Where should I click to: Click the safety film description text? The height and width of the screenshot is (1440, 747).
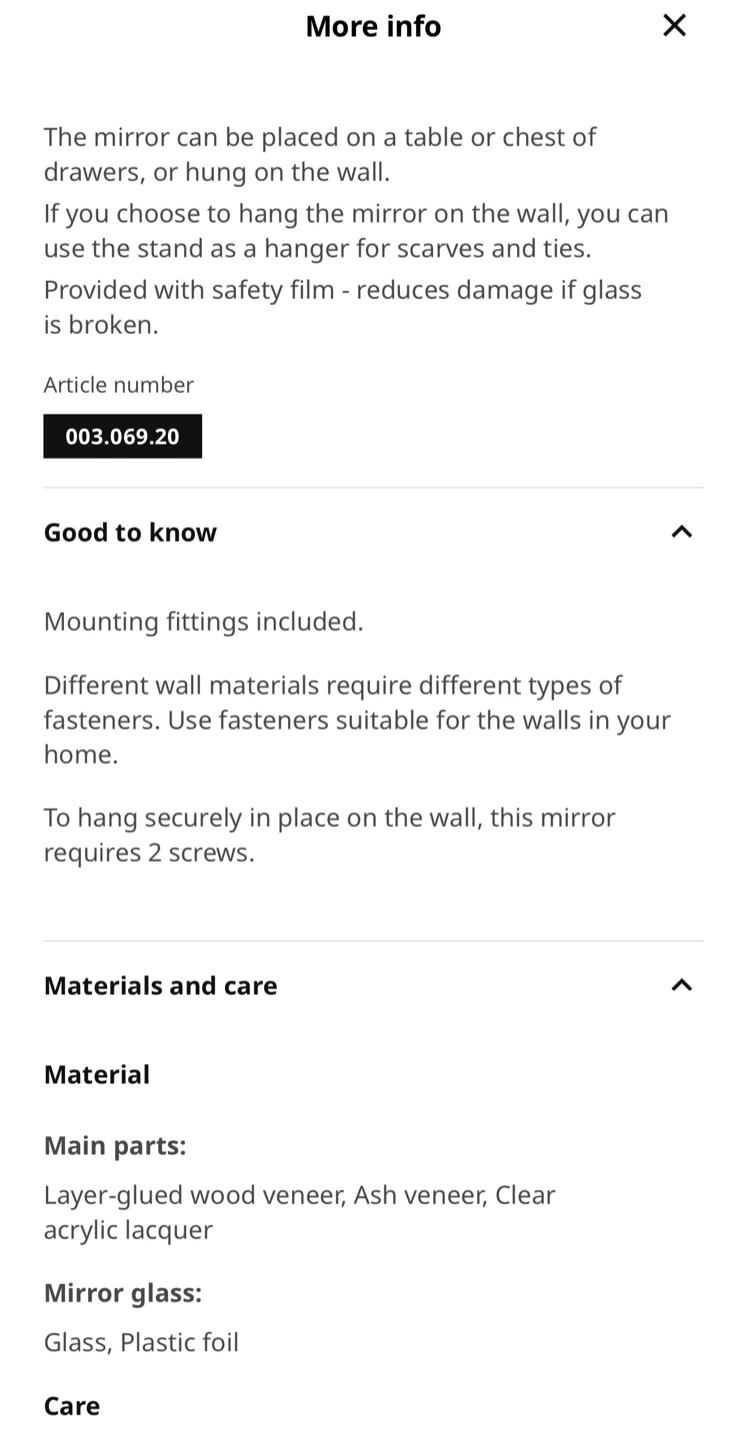pos(342,307)
